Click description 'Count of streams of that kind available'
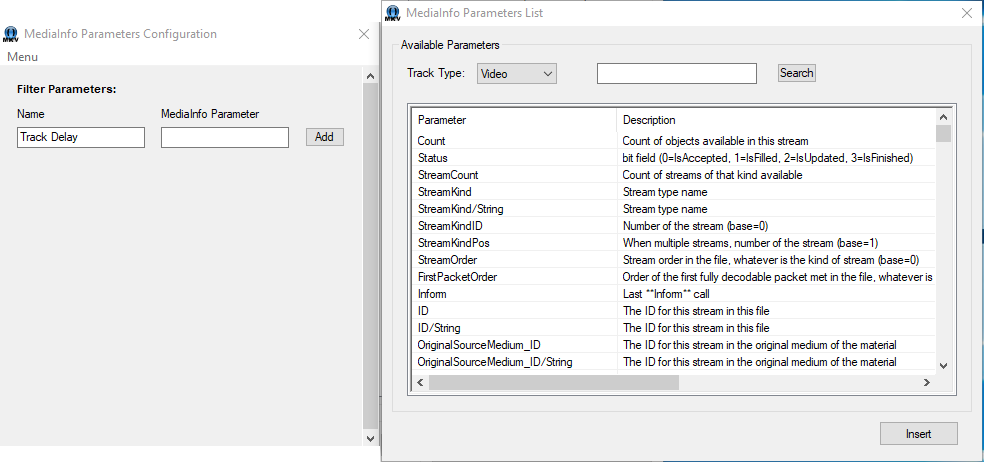984x462 pixels. point(712,175)
